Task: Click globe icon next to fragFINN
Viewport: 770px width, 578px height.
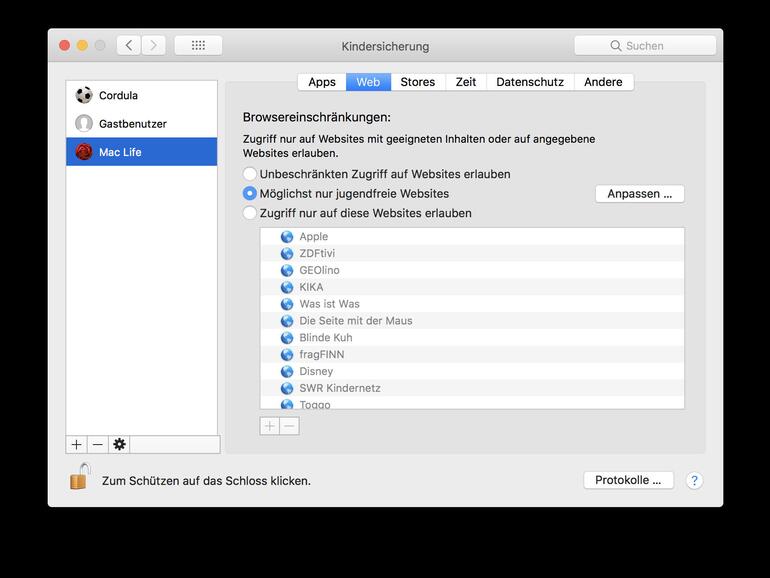Action: click(287, 355)
